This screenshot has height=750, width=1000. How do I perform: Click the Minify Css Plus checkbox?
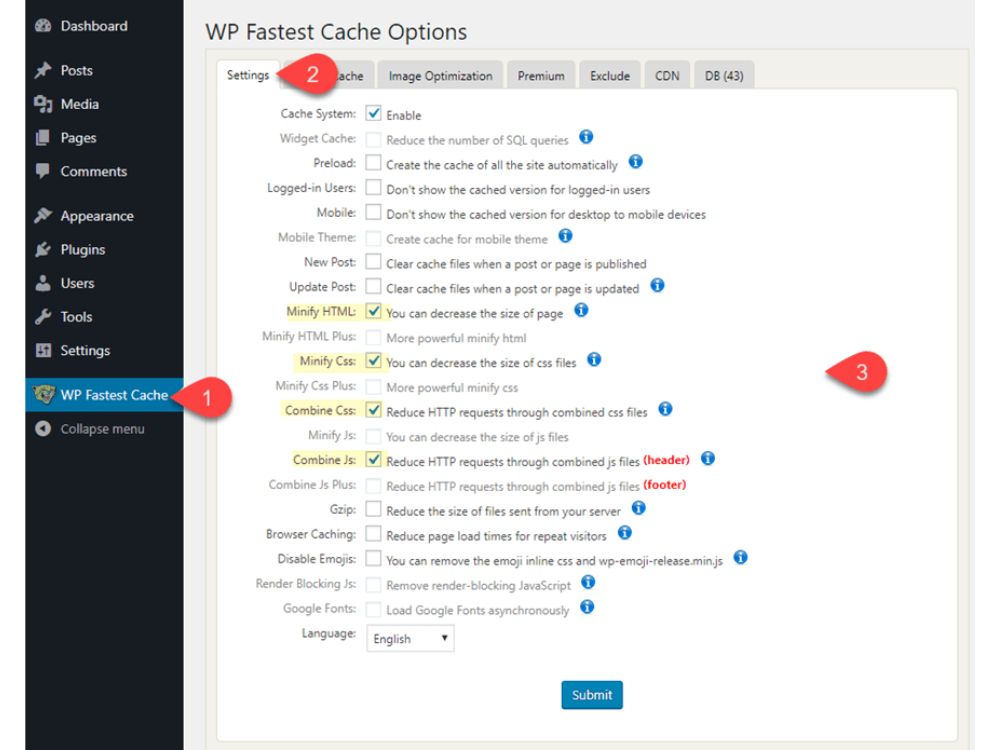coord(374,386)
